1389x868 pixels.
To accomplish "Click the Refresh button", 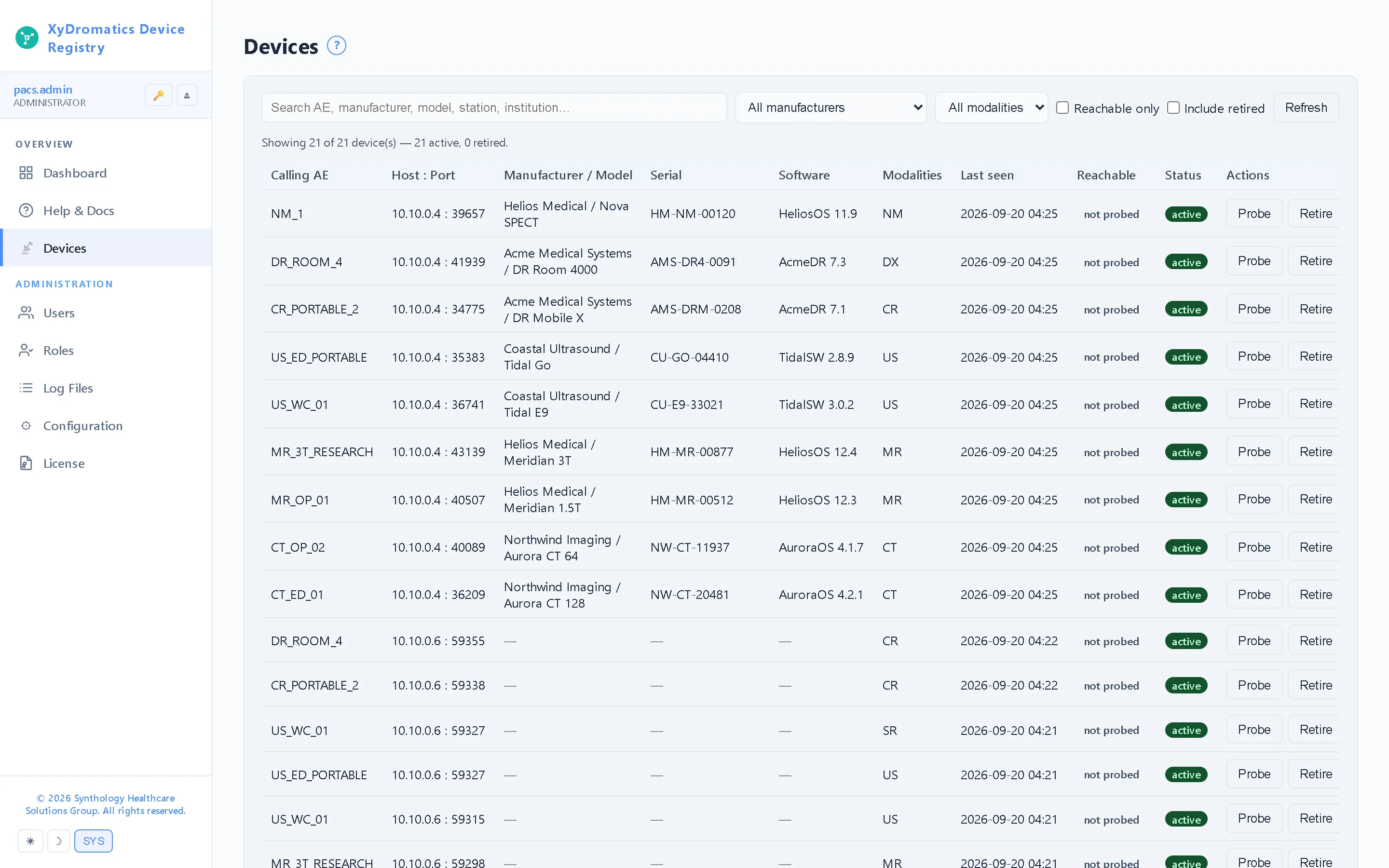I will click(1306, 108).
